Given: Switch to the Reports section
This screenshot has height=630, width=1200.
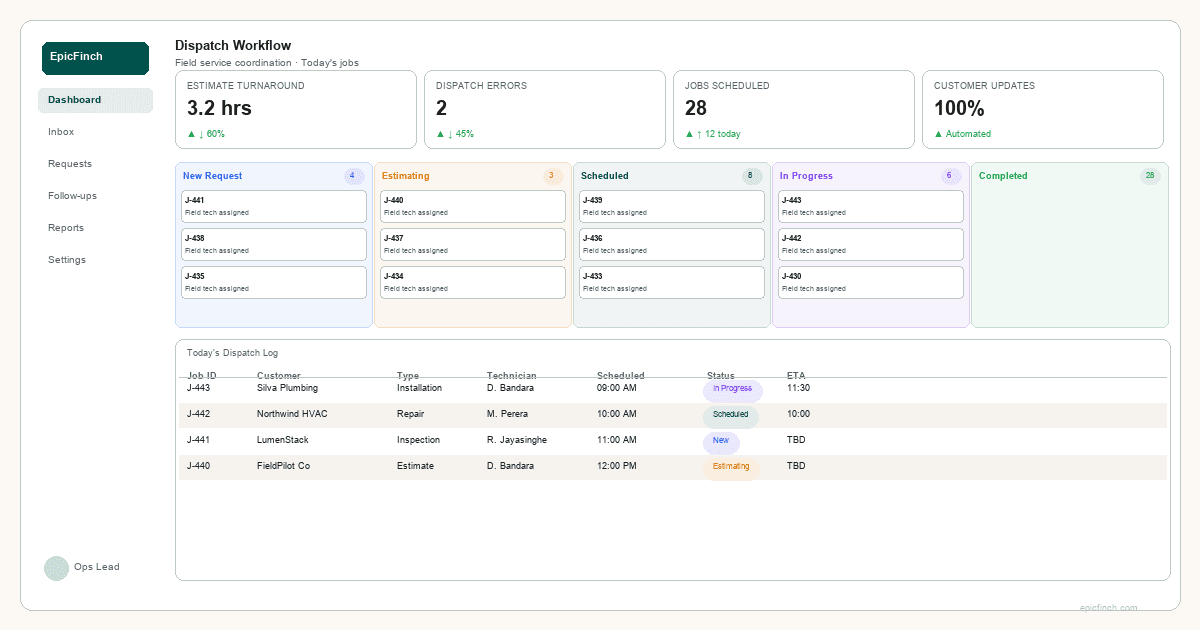Looking at the screenshot, I should [x=66, y=227].
